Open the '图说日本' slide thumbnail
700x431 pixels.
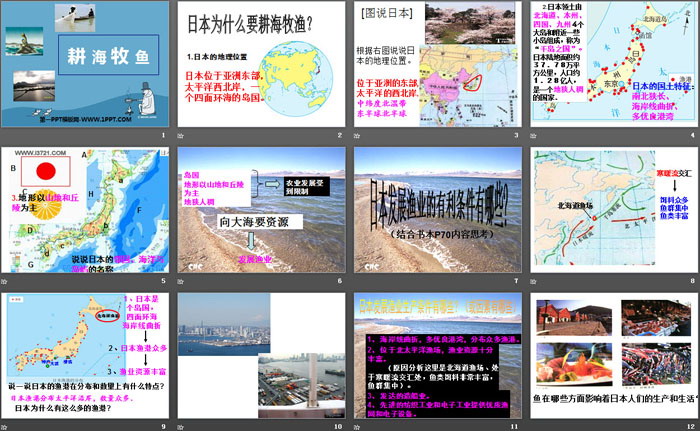pos(438,63)
